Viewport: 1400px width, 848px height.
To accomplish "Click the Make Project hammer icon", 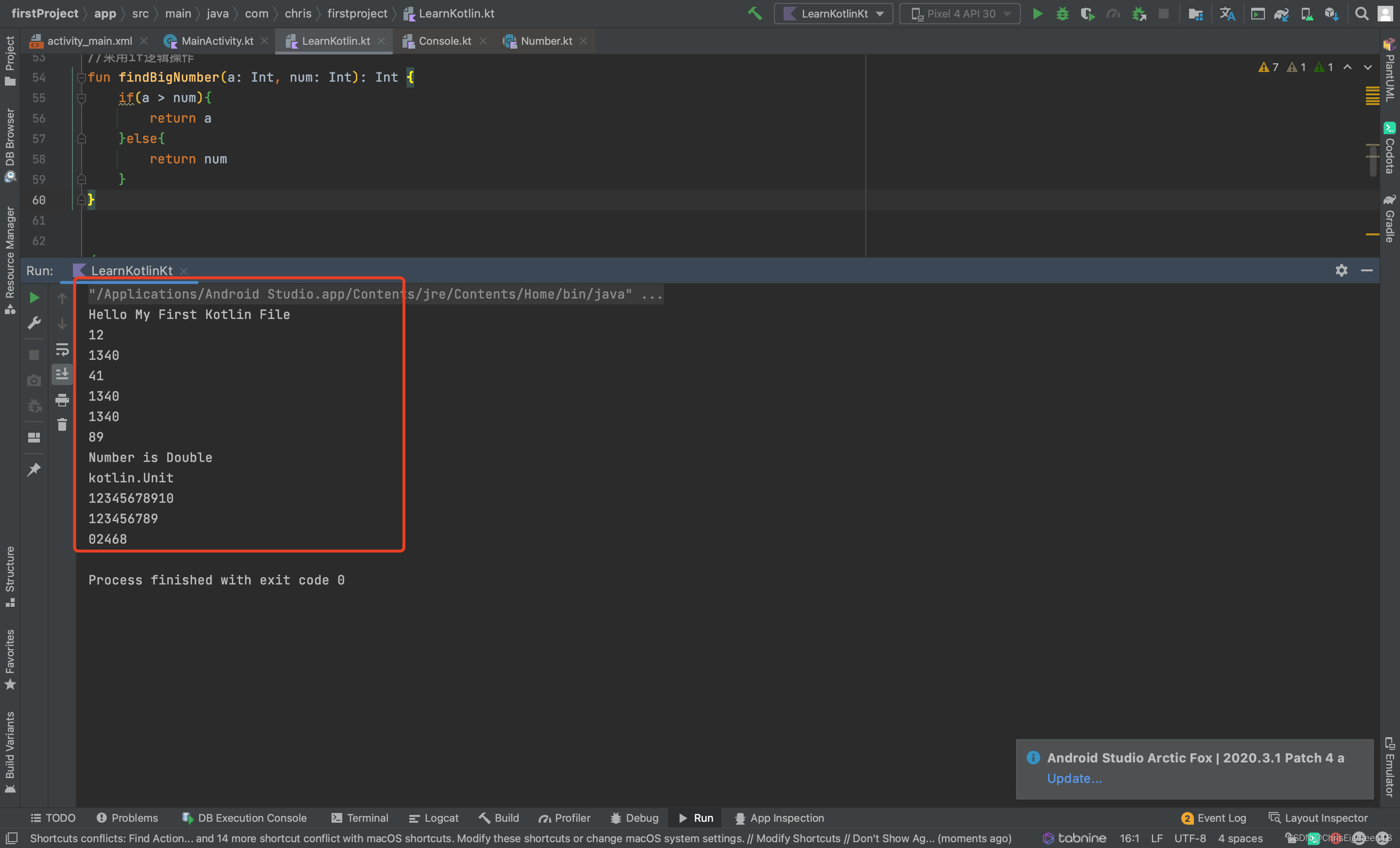I will tap(754, 13).
